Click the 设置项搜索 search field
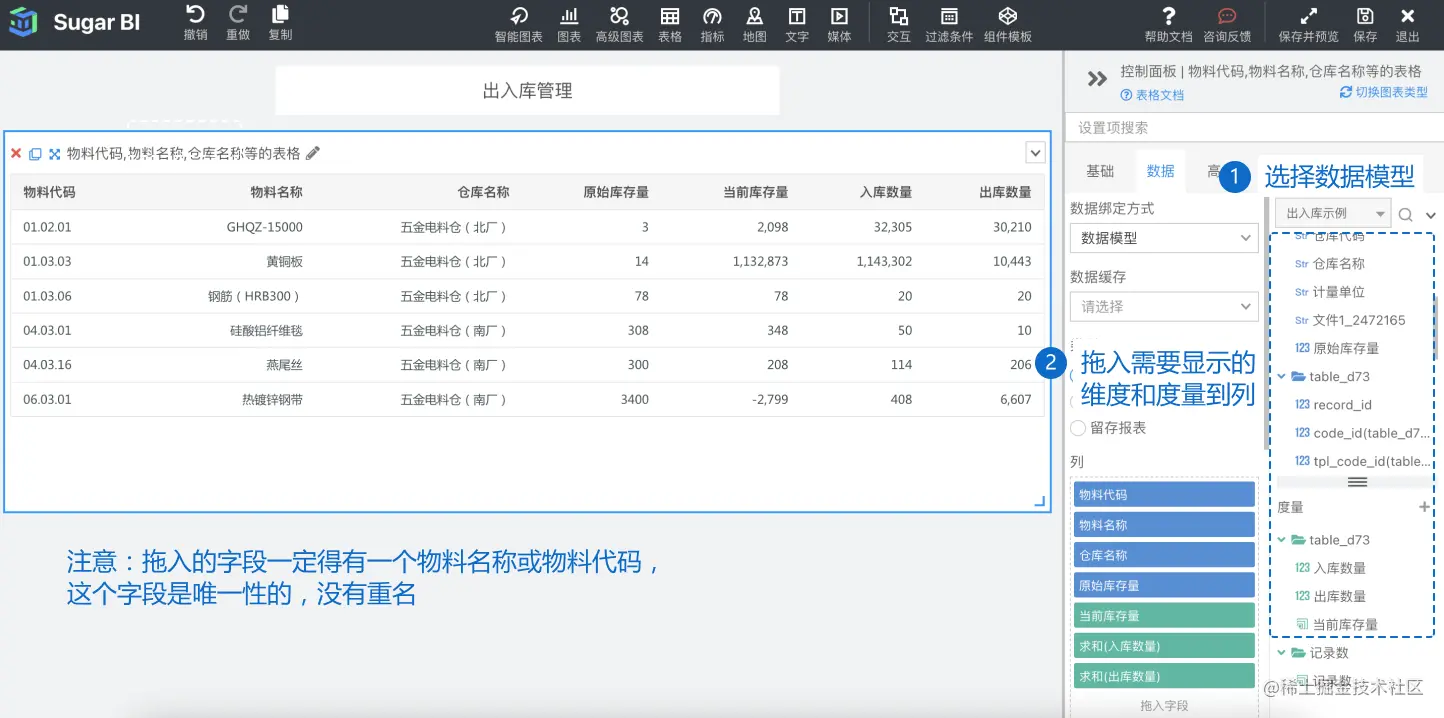The image size is (1444, 718). click(x=1254, y=128)
